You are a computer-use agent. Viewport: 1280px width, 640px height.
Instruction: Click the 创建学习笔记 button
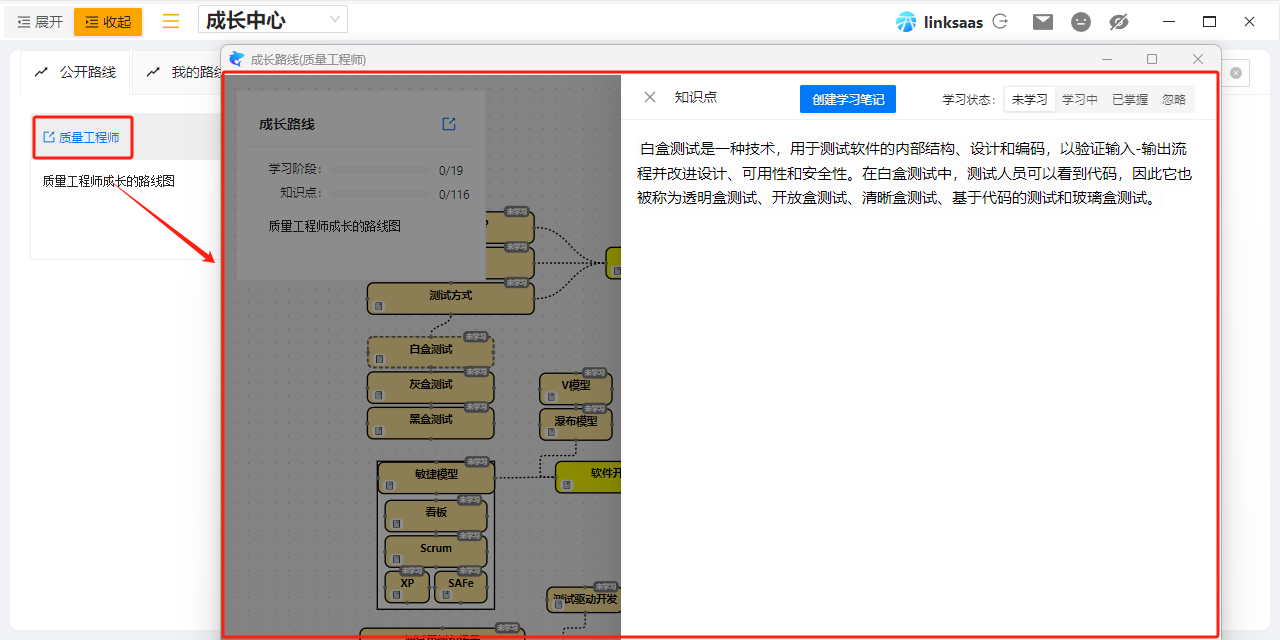coord(848,99)
